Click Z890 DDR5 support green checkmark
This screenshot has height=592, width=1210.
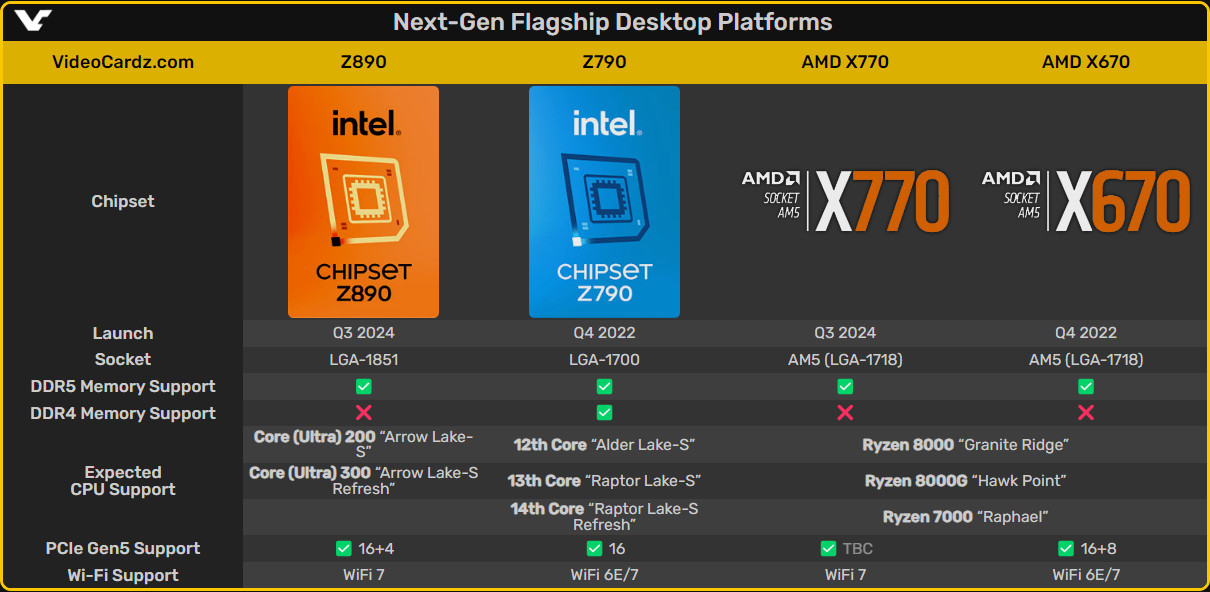click(x=363, y=386)
